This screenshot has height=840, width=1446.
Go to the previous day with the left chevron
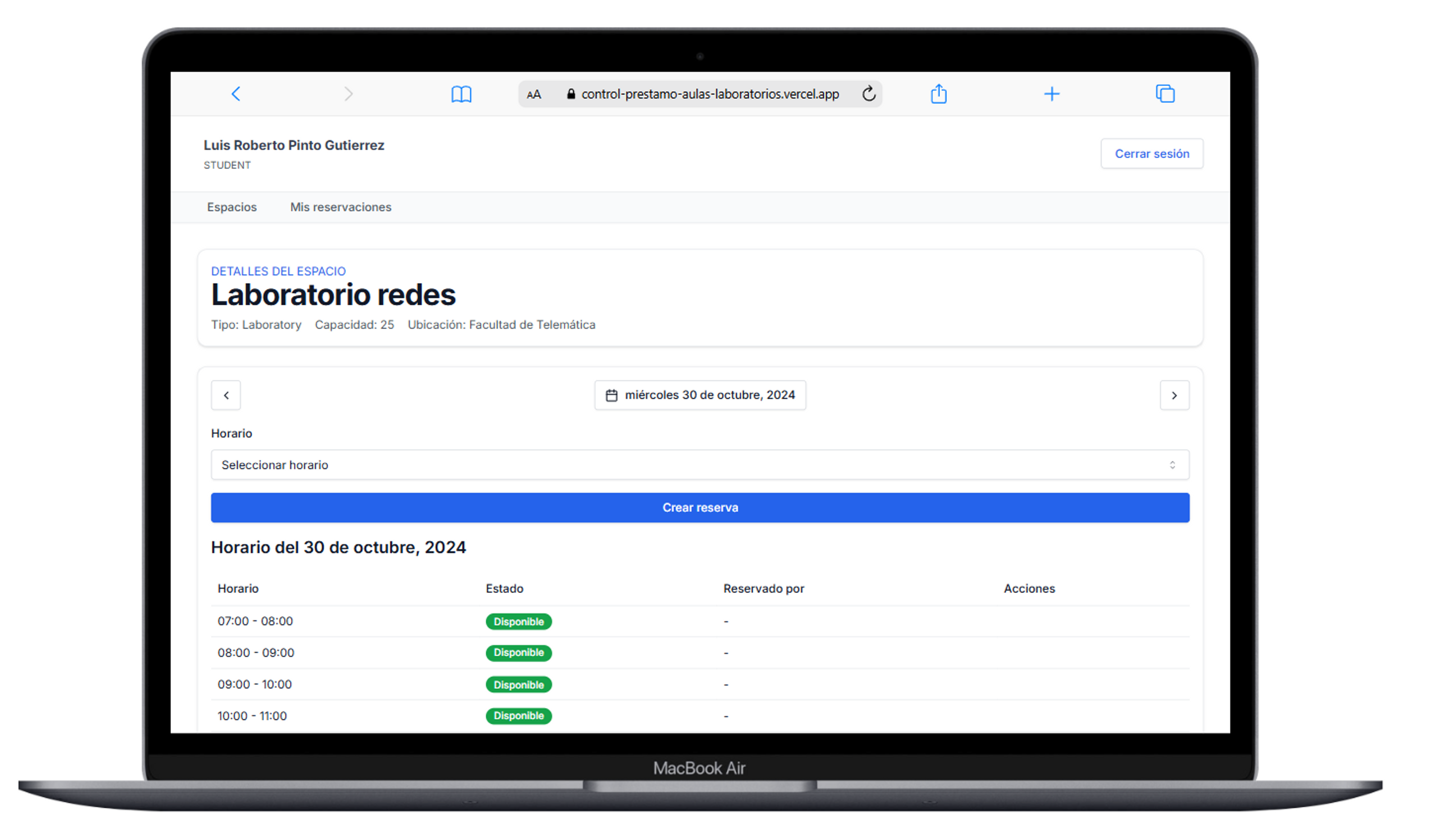(226, 395)
